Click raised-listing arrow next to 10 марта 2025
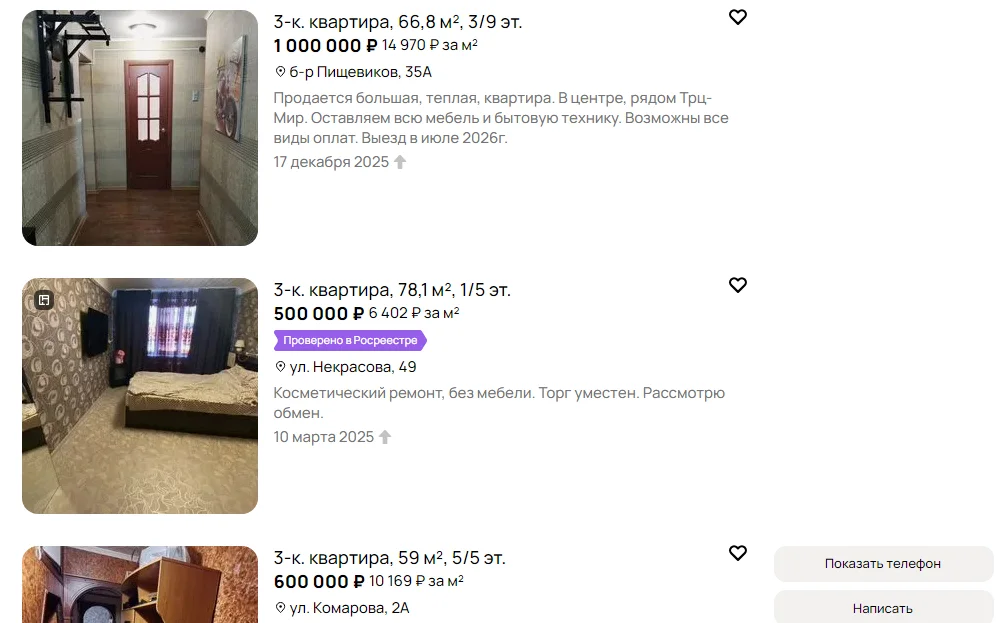This screenshot has width=999, height=623. click(385, 437)
